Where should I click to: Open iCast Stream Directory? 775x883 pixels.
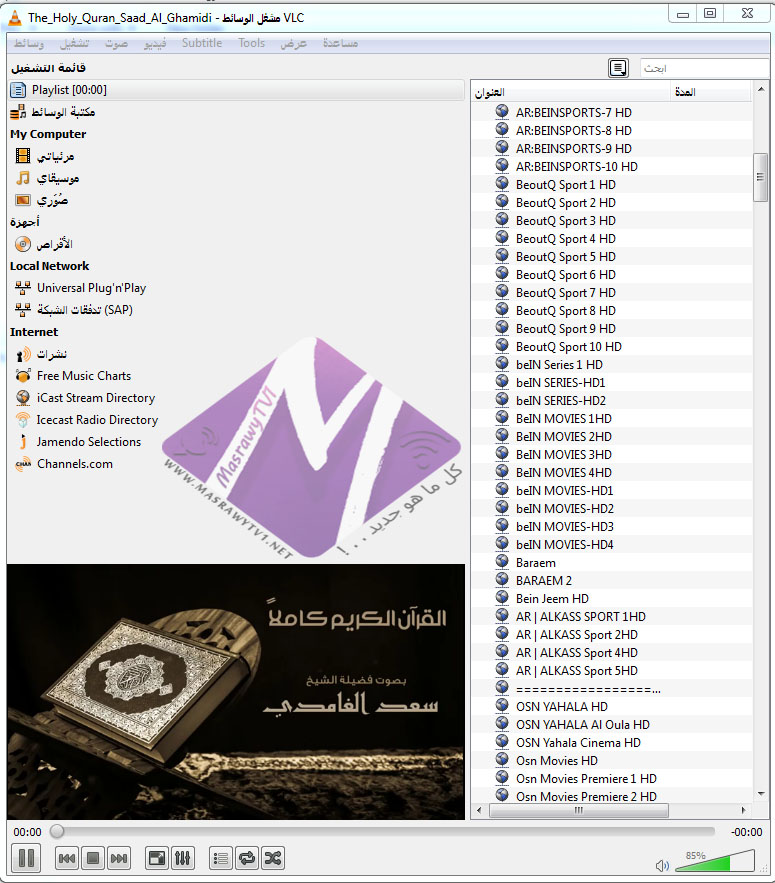pyautogui.click(x=86, y=398)
